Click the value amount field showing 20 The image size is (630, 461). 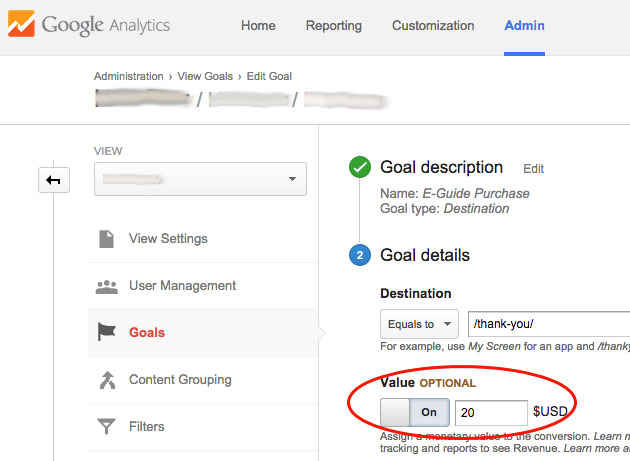click(490, 412)
